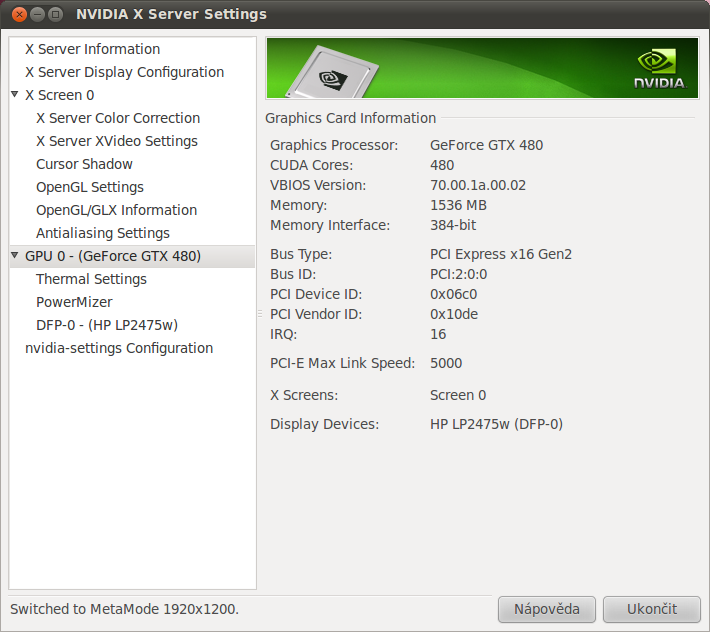
Task: Open nvidia-settings Configuration page
Action: coord(119,348)
